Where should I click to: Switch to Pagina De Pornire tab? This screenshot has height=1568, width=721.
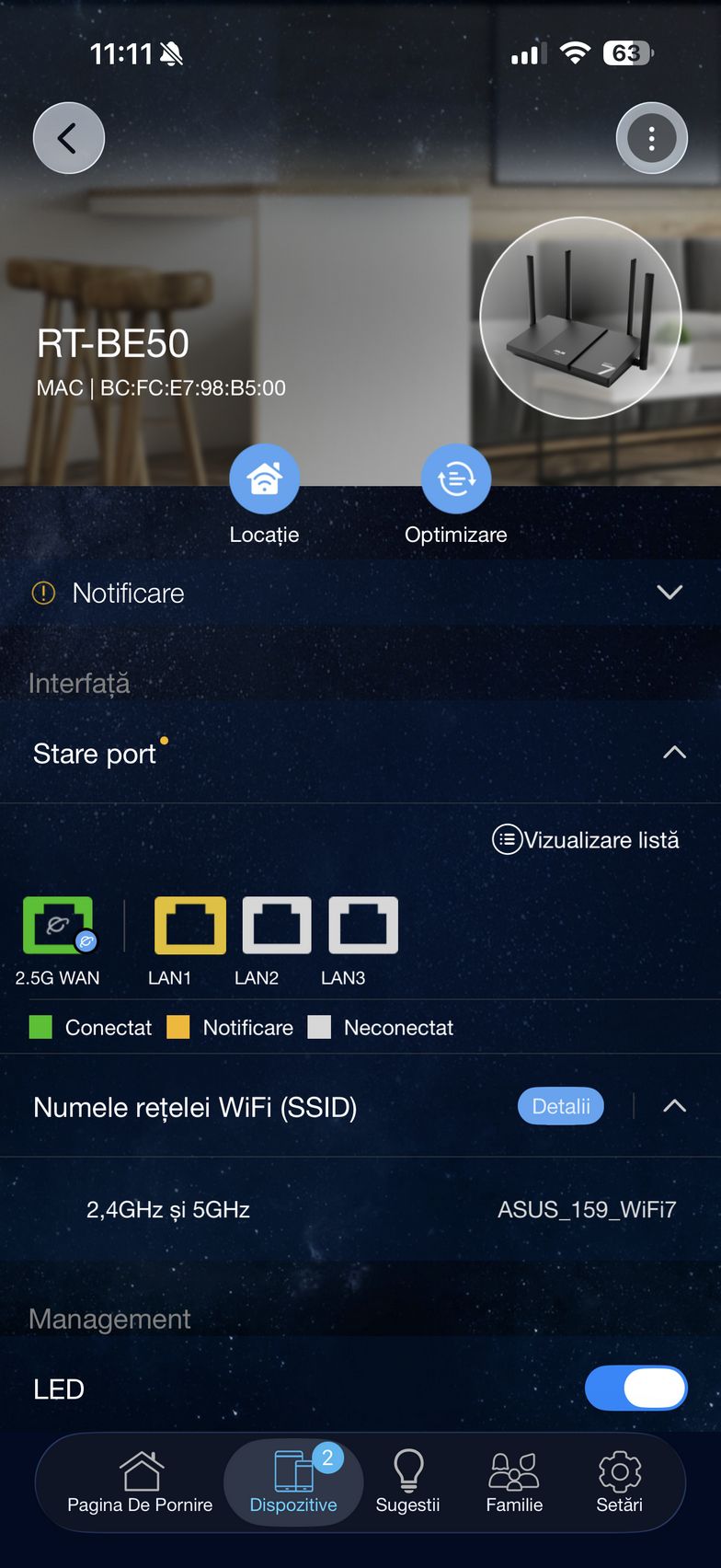tap(140, 1482)
